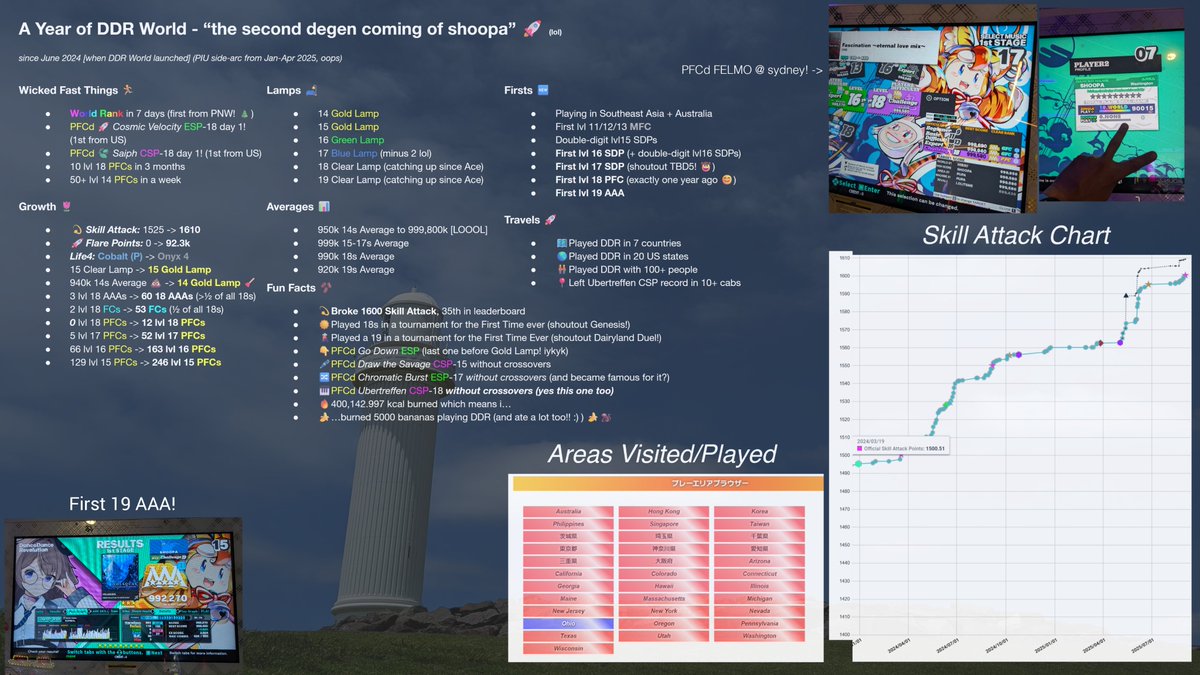The height and width of the screenshot is (675, 1200).
Task: Click the highlighted blue Ohio area entry
Action: click(x=568, y=623)
